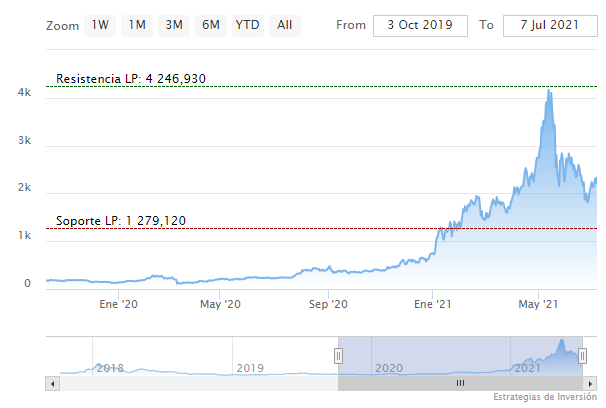
Task: Click the navigator scrollbar thumb
Action: [460, 383]
